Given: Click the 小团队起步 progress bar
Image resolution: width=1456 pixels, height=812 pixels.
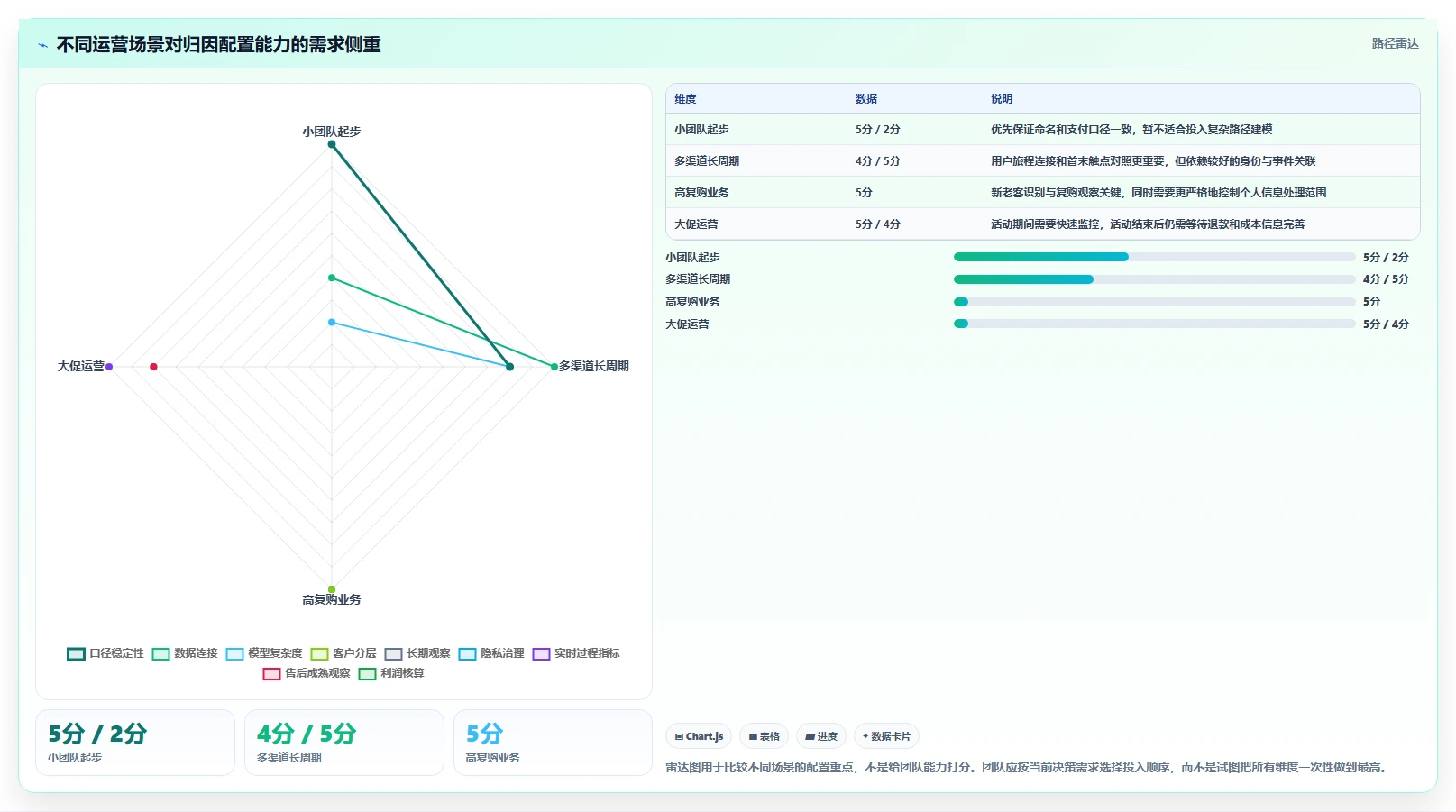Looking at the screenshot, I should point(1154,257).
